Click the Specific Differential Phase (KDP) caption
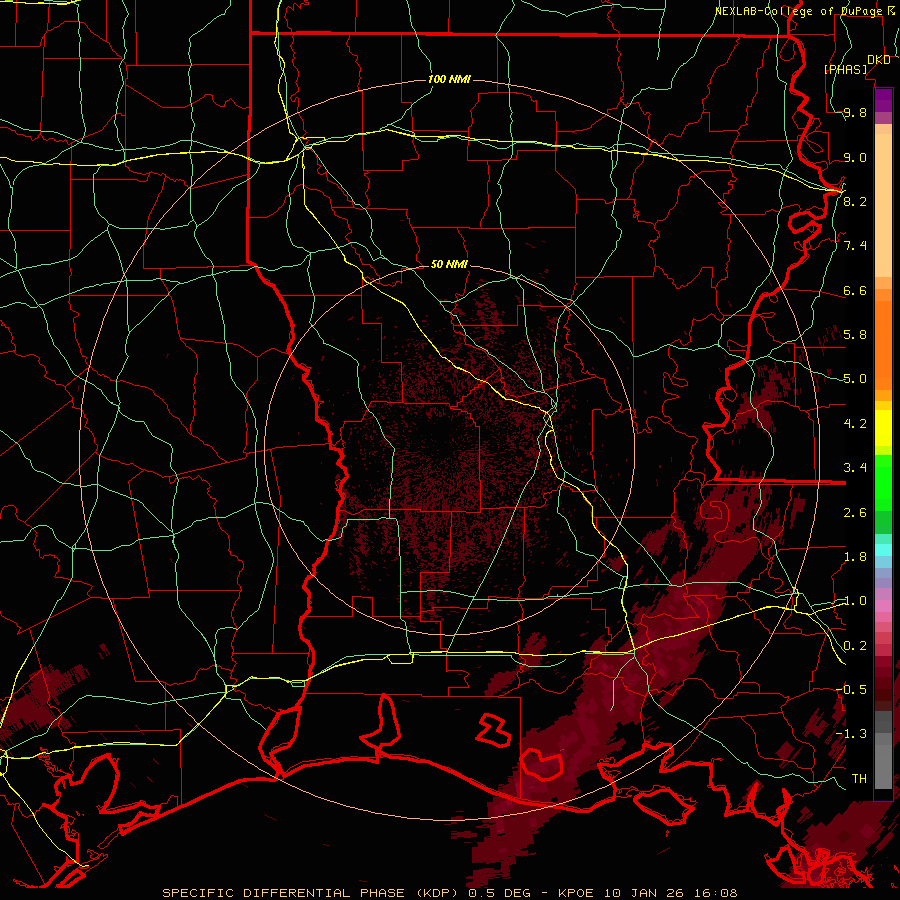This screenshot has width=900, height=900. tap(313, 893)
